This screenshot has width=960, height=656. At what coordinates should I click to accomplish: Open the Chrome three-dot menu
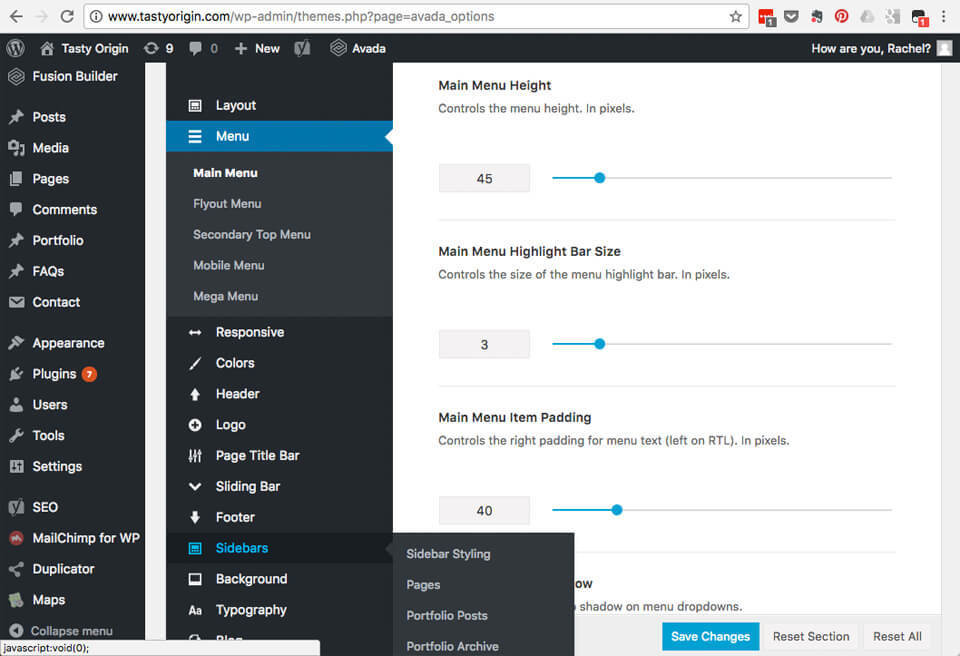pyautogui.click(x=943, y=17)
